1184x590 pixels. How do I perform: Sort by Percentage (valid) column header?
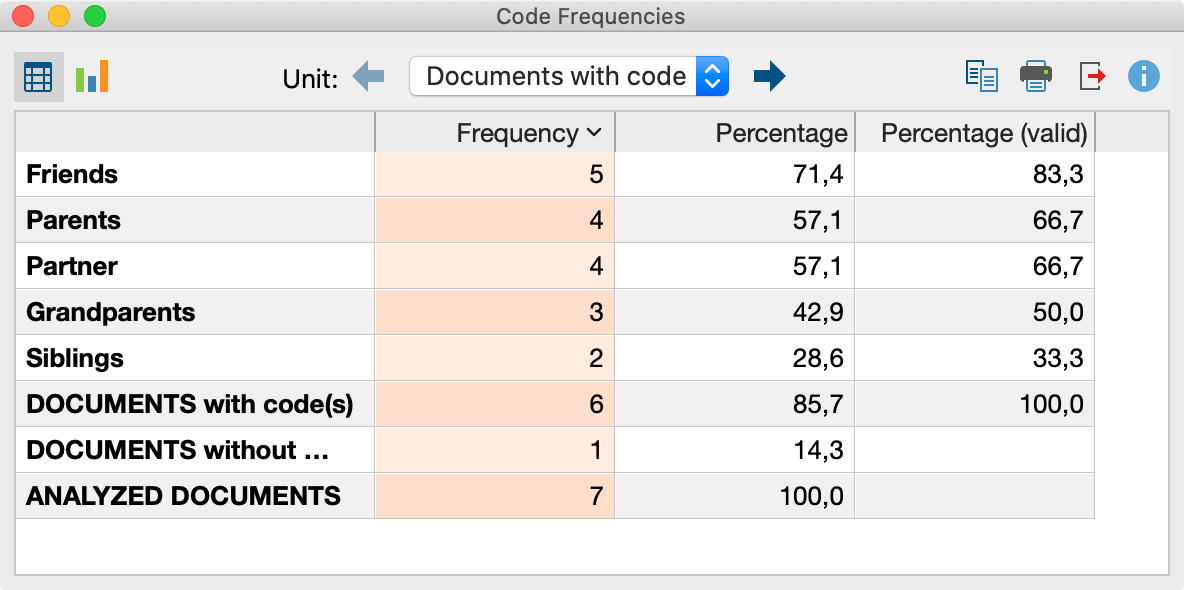click(975, 133)
